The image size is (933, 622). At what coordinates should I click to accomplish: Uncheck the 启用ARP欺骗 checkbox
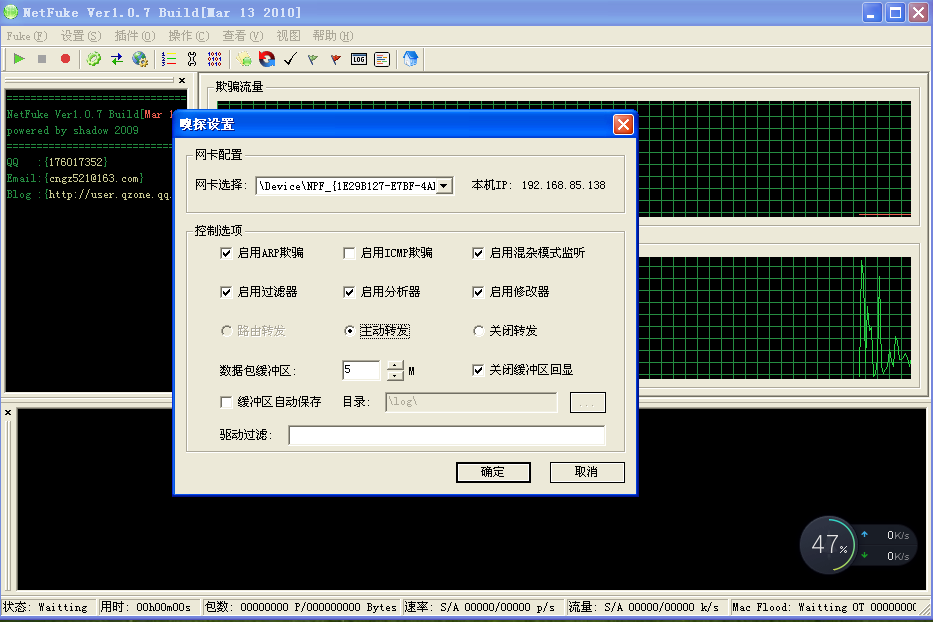click(226, 254)
